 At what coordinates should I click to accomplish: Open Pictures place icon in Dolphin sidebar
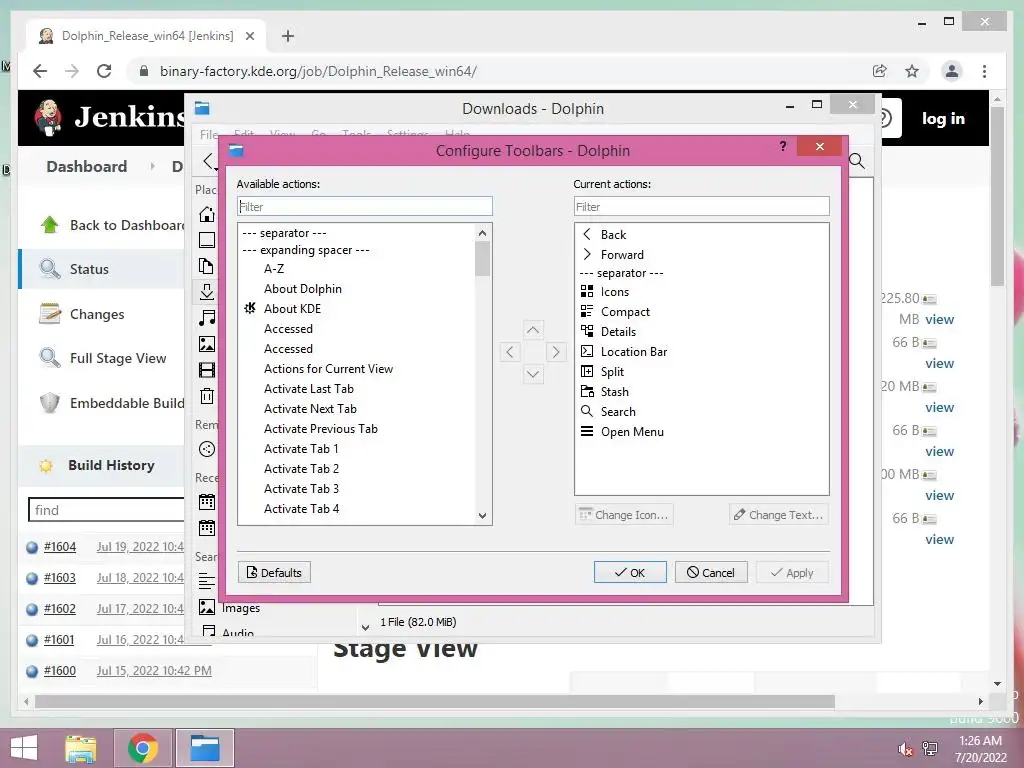207,344
